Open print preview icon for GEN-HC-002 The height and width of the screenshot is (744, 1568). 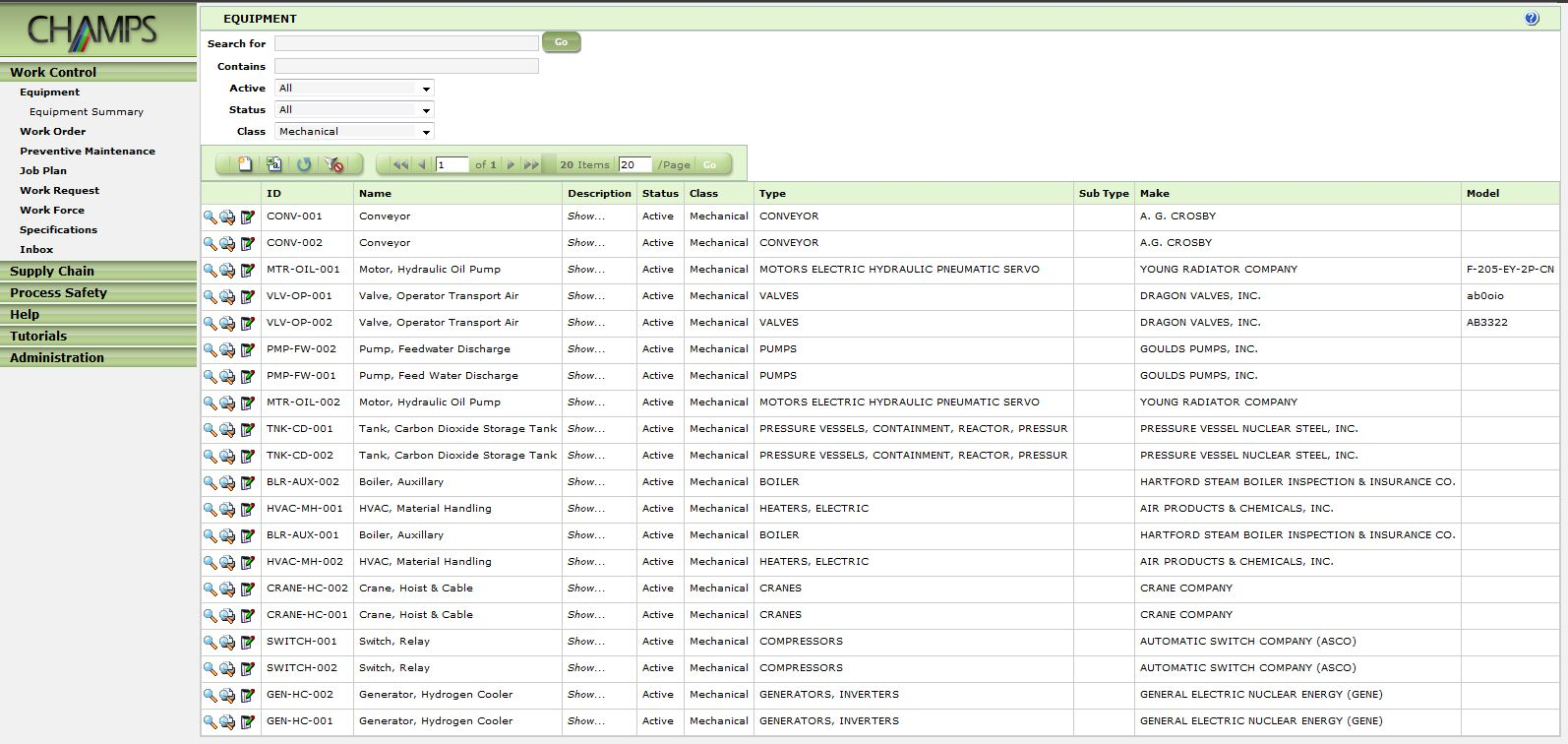click(227, 695)
